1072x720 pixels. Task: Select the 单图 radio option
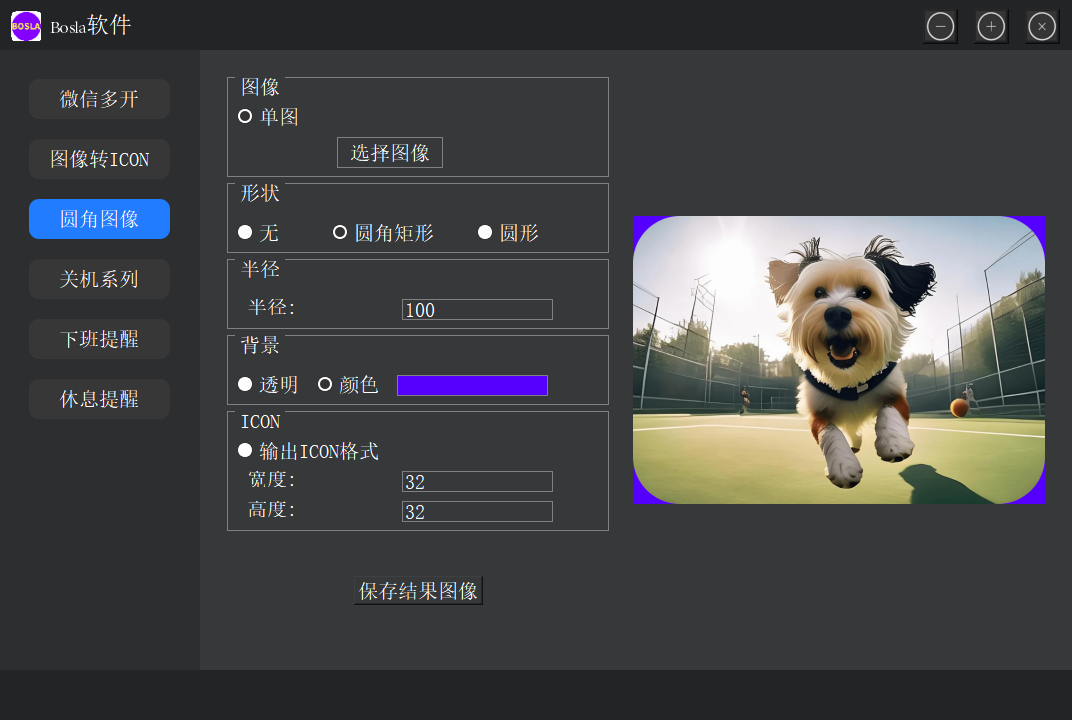pos(245,117)
